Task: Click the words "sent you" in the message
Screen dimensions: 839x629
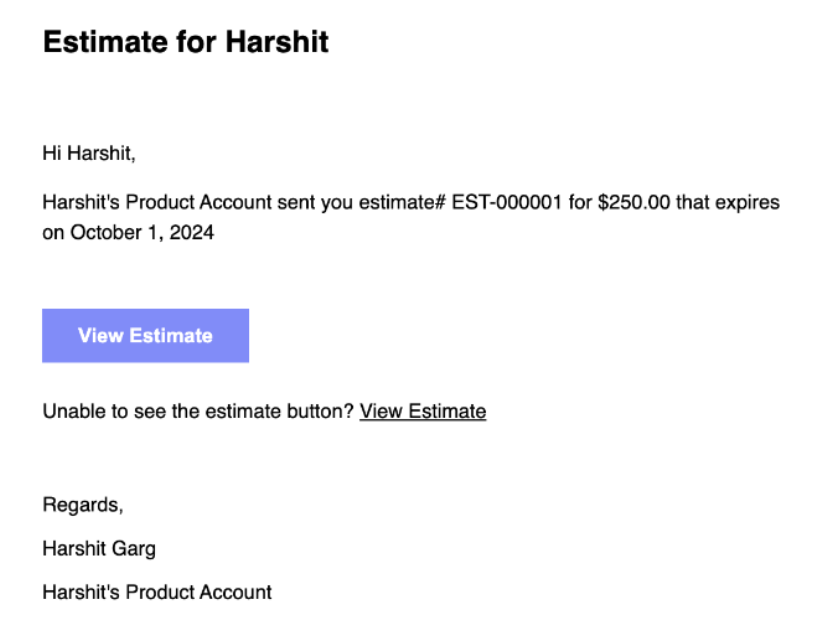Action: tap(310, 203)
